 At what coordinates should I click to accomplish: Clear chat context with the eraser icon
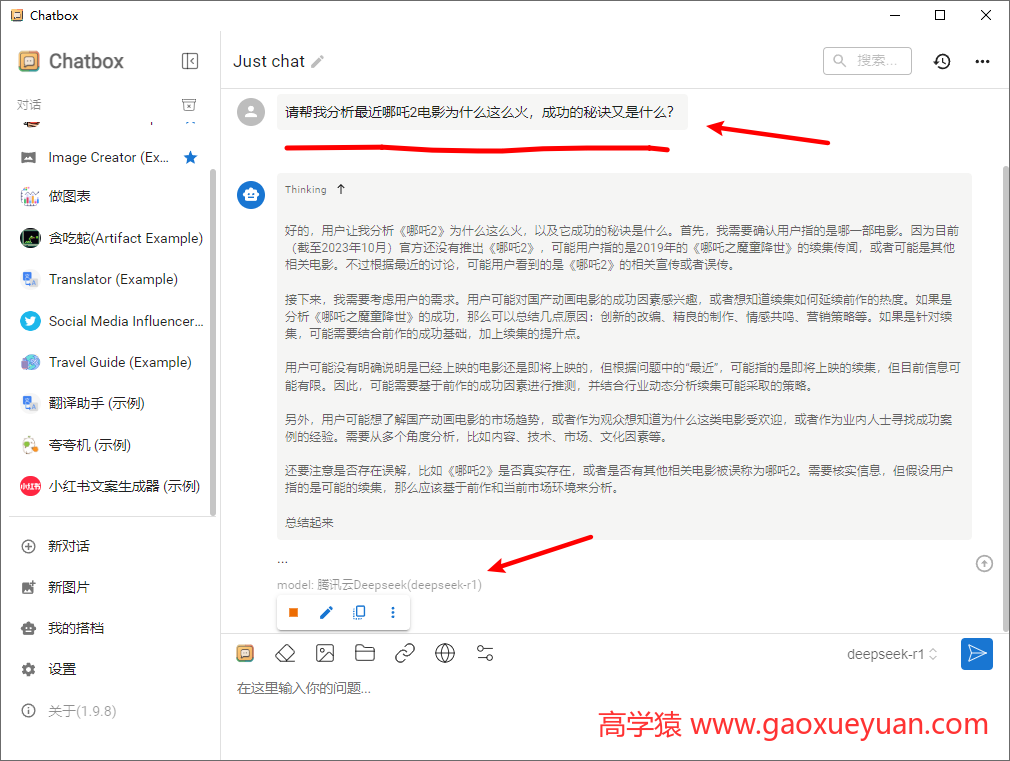[285, 652]
